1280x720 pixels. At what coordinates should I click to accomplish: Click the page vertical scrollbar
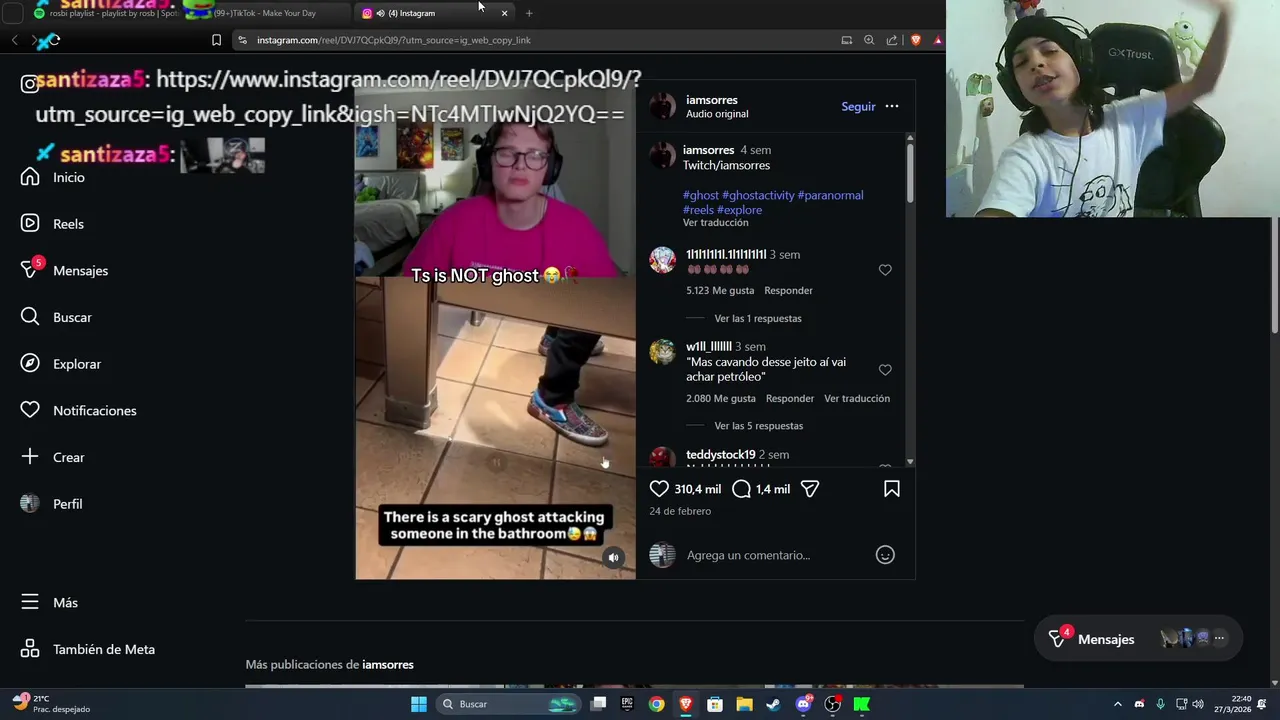coord(1274,275)
